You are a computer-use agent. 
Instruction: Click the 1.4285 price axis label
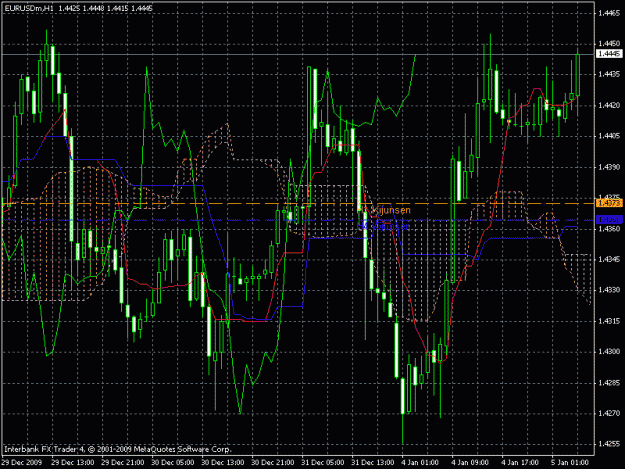pyautogui.click(x=609, y=383)
